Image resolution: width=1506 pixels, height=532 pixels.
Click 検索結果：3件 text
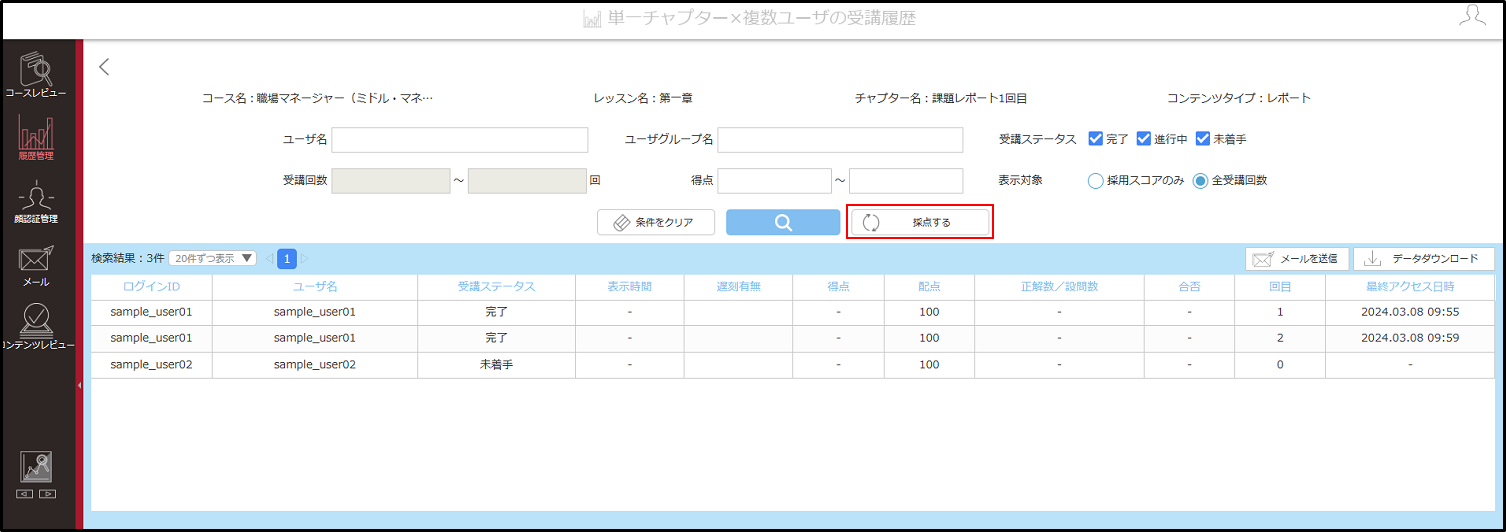127,258
